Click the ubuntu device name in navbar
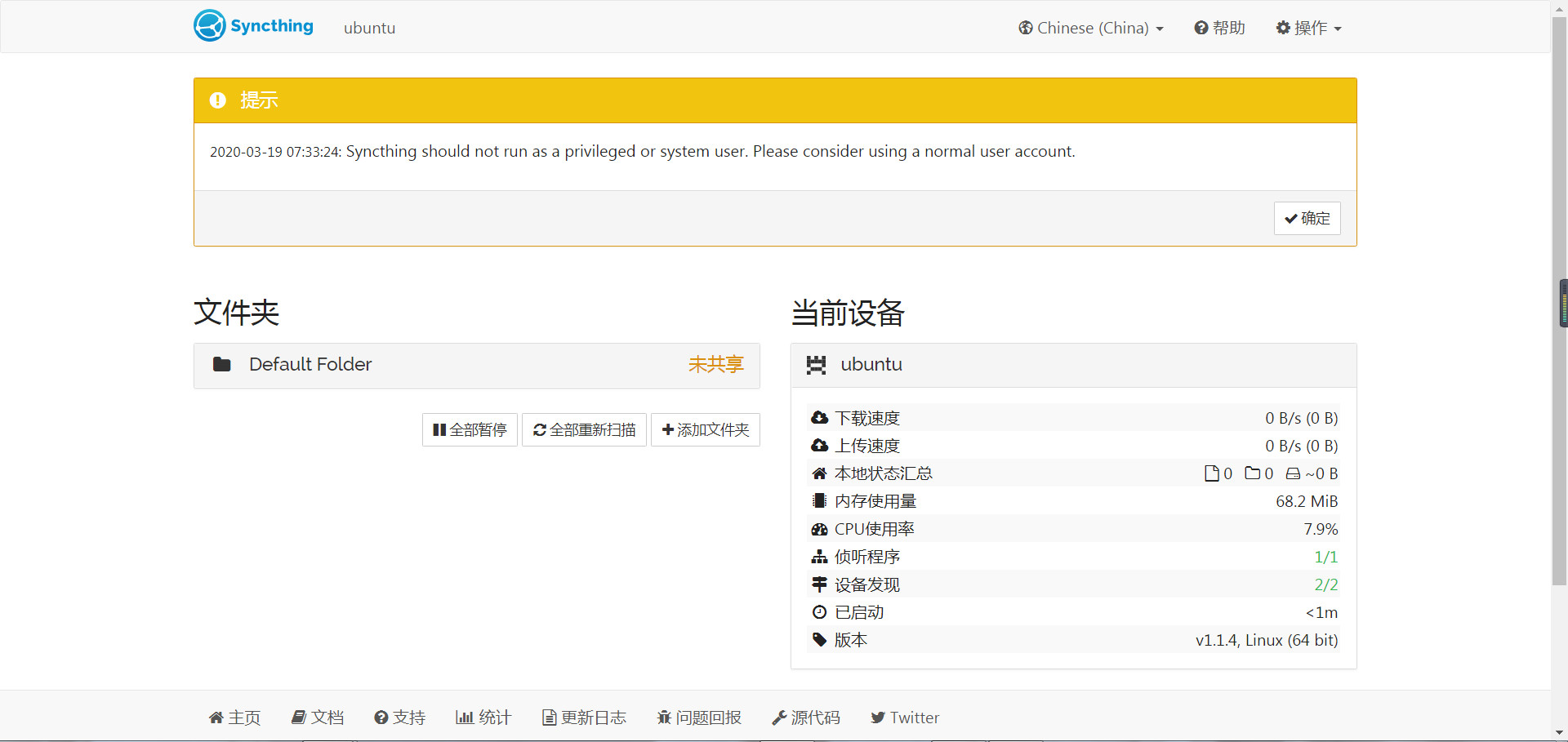The height and width of the screenshot is (742, 1568). (x=369, y=28)
